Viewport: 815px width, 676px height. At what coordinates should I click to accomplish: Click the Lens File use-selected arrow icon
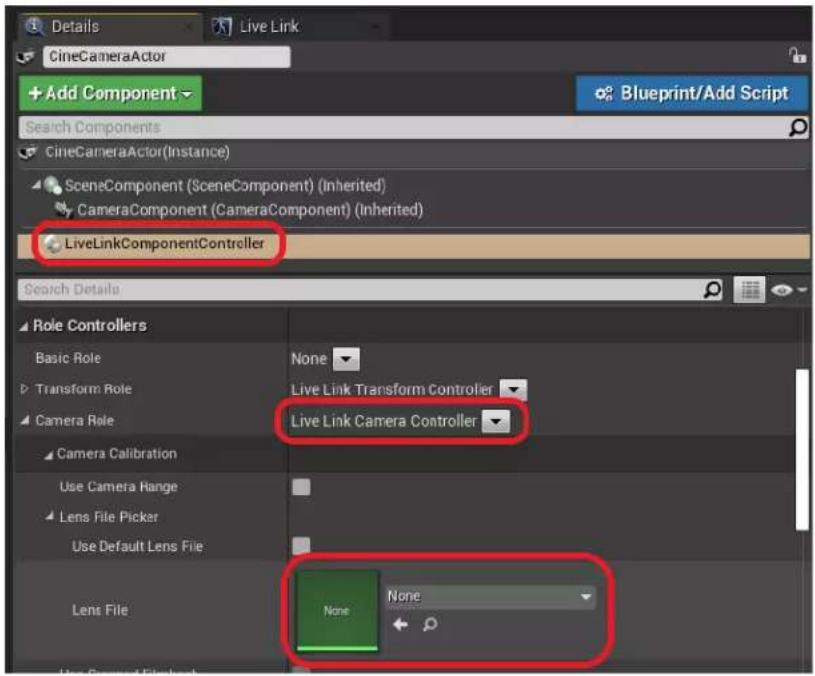(400, 624)
